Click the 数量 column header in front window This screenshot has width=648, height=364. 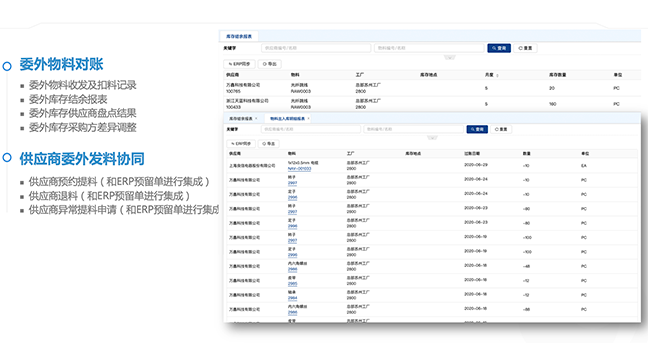tap(526, 154)
